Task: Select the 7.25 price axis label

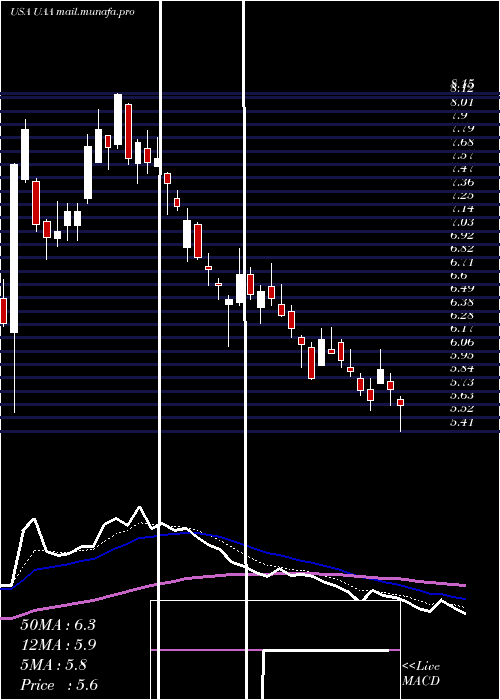Action: [462, 196]
